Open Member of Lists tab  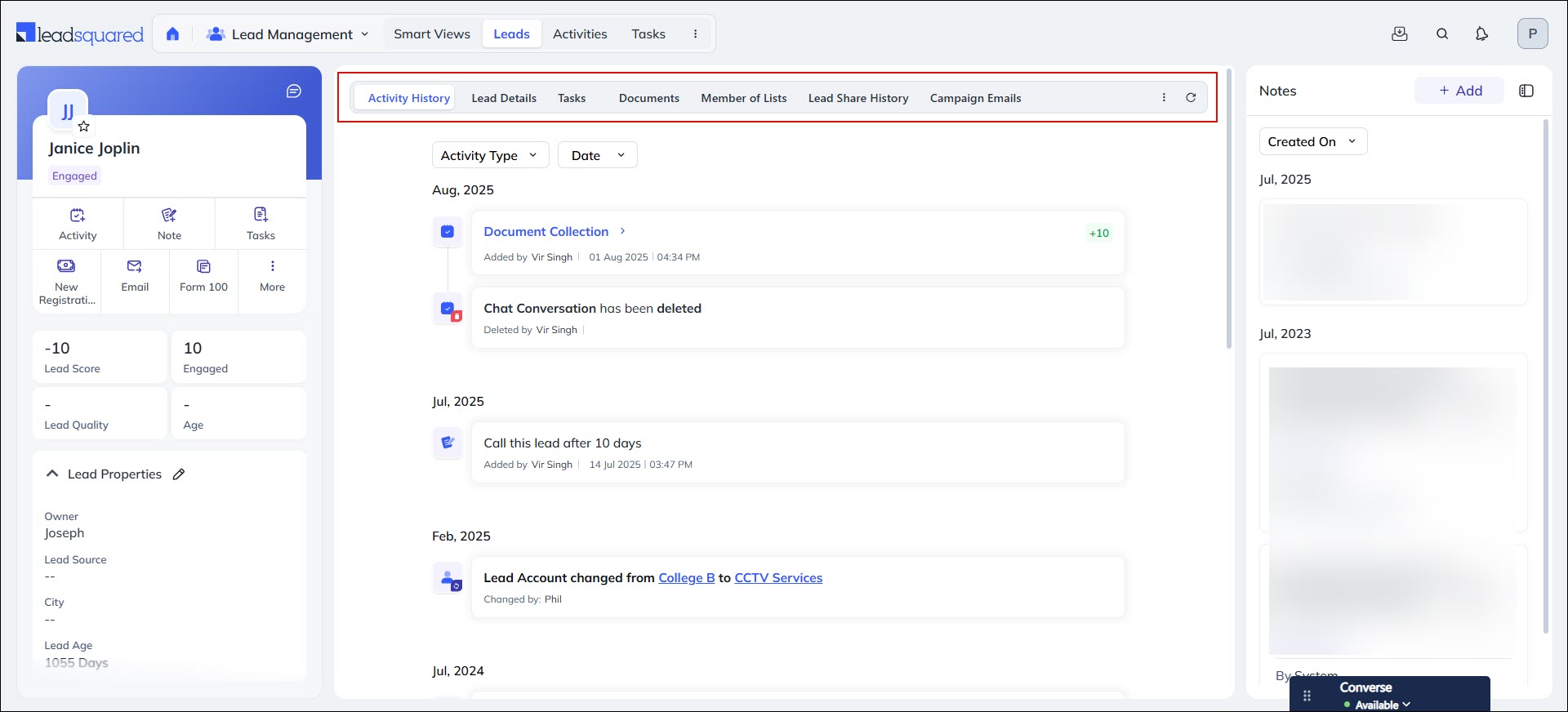(744, 98)
